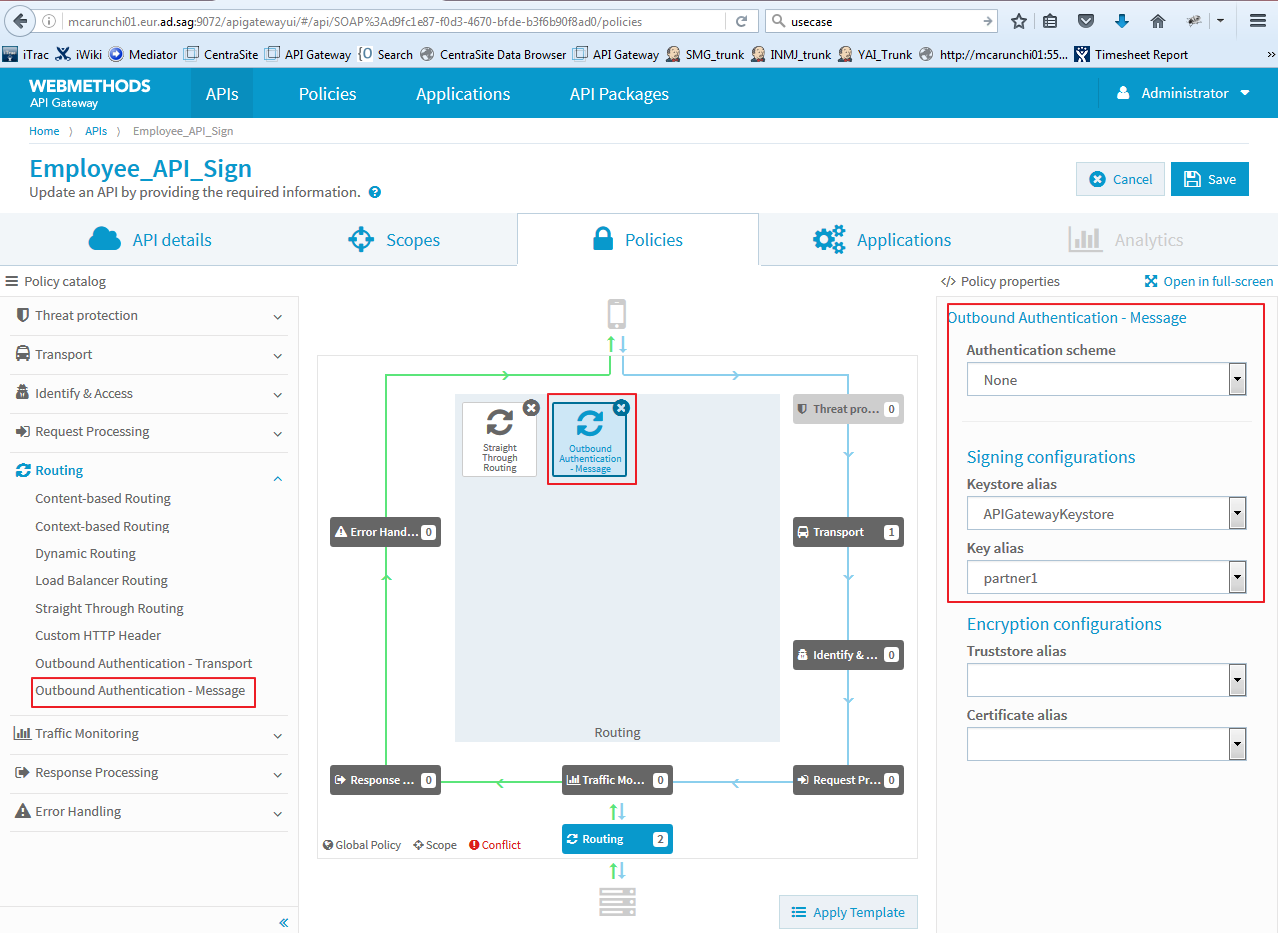Open the Truststore alias dropdown
This screenshot has width=1278, height=933.
coord(1106,681)
